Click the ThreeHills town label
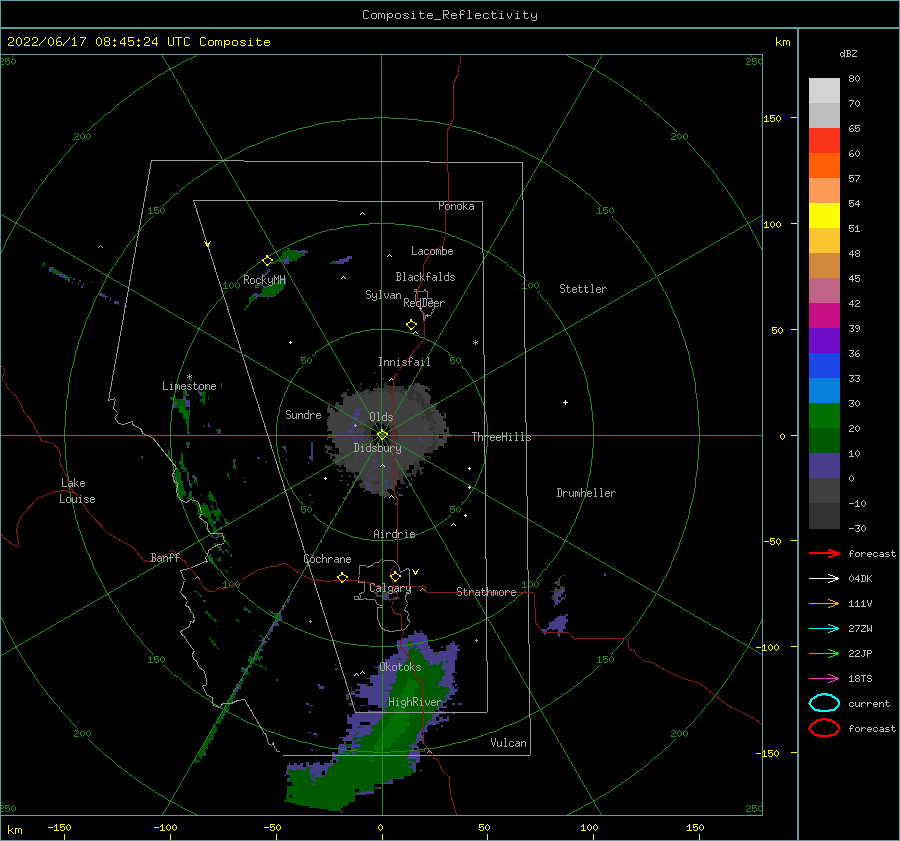This screenshot has height=841, width=900. [501, 437]
